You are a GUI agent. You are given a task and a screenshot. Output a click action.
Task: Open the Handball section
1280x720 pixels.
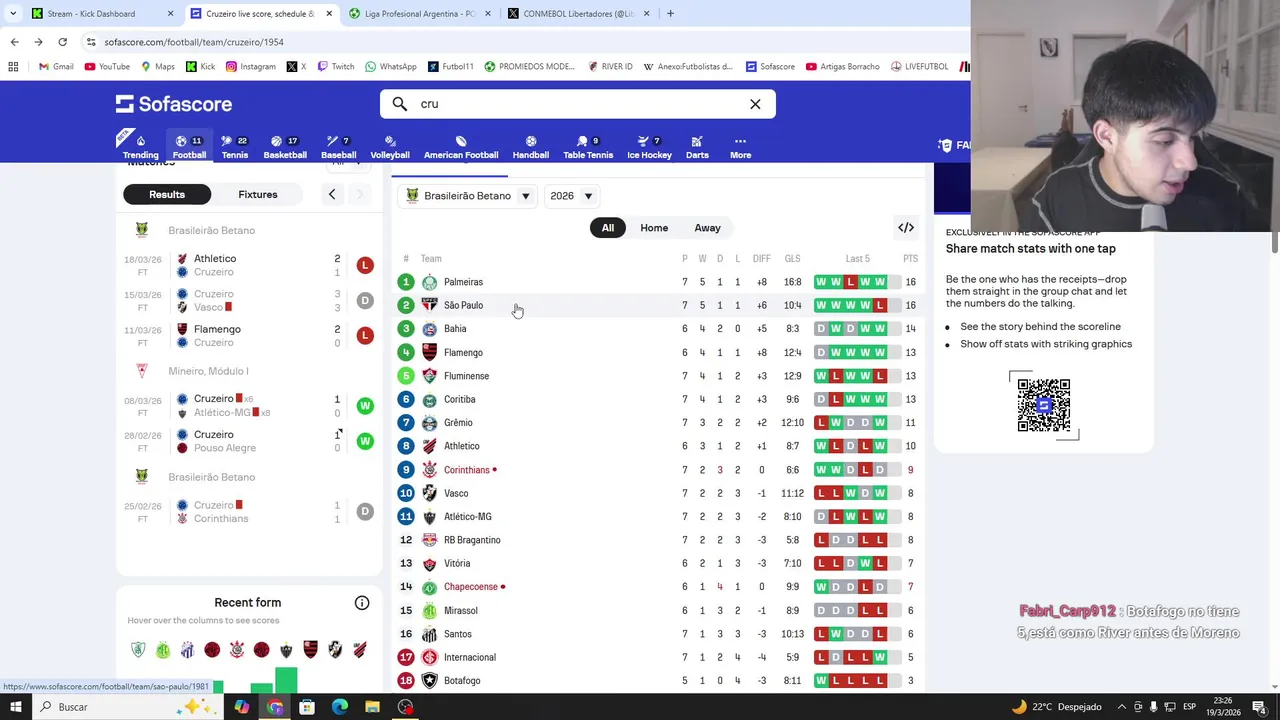(531, 147)
